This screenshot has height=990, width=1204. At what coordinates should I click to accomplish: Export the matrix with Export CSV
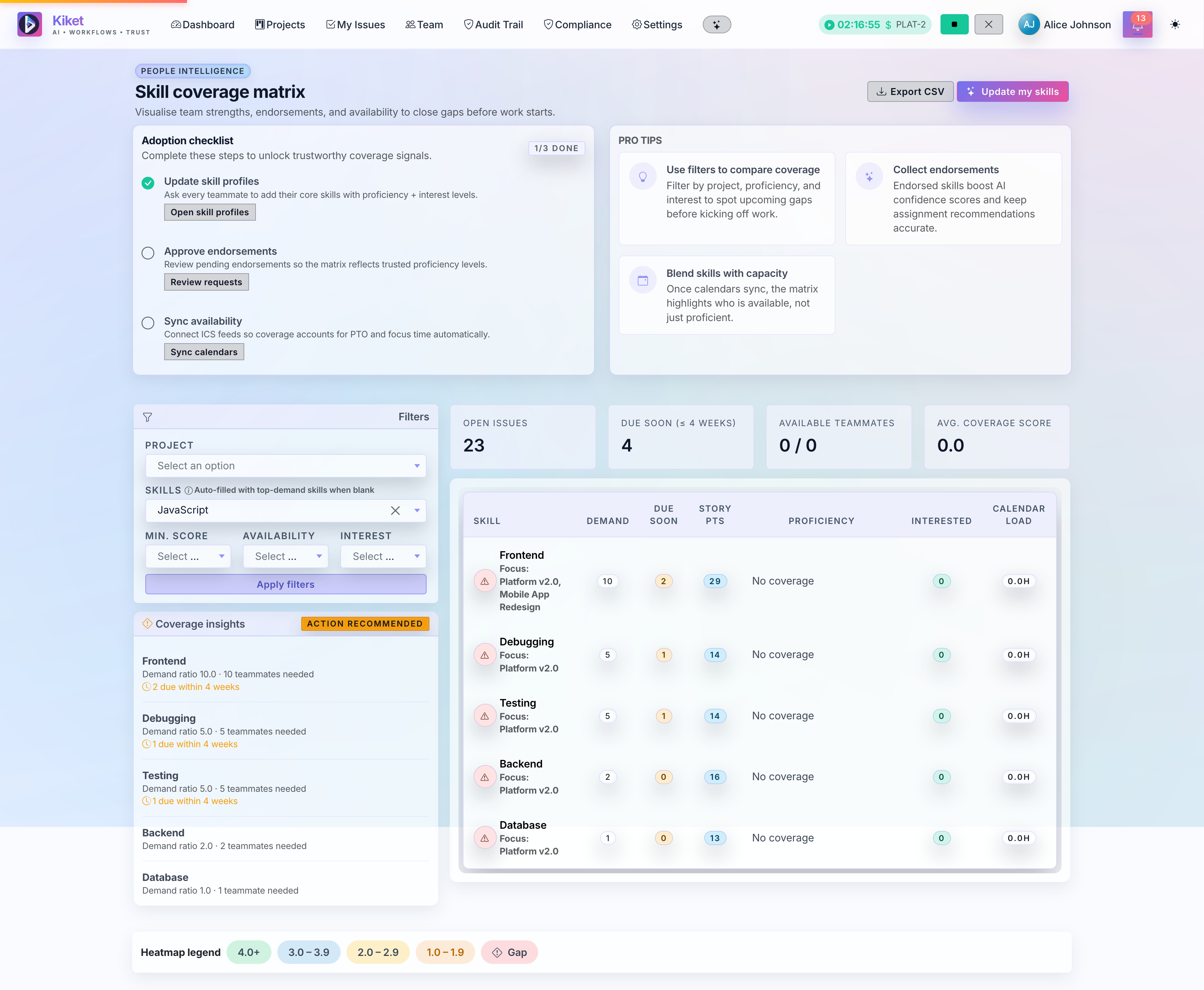(910, 91)
